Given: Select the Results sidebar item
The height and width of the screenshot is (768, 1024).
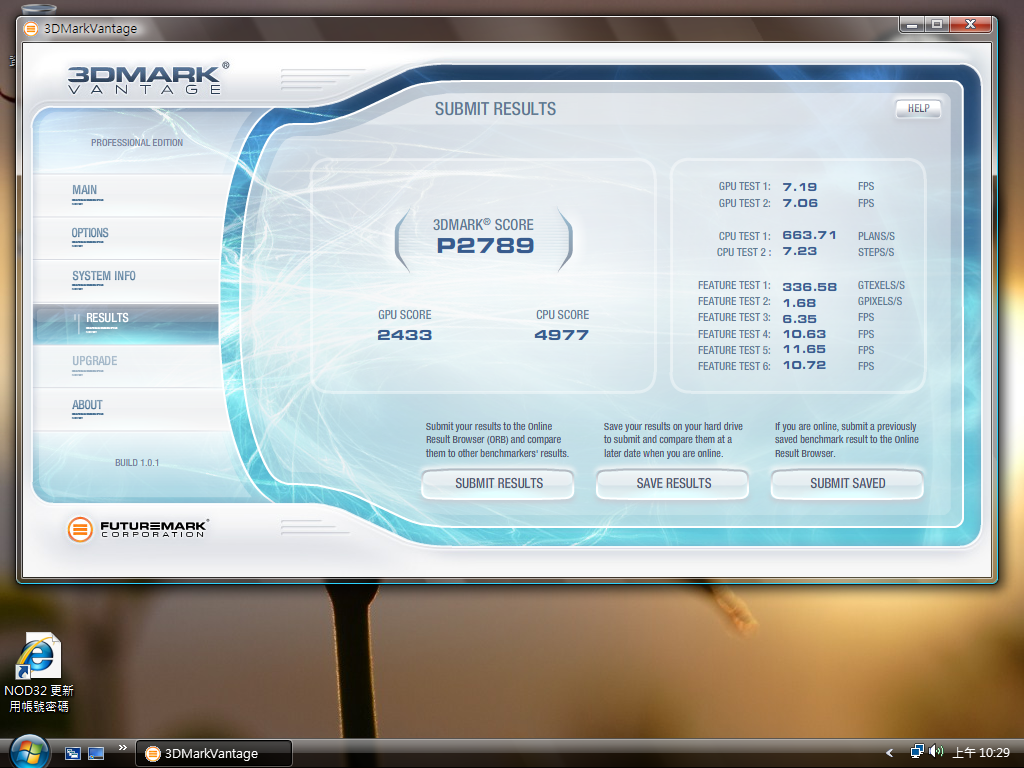Looking at the screenshot, I should [107, 318].
